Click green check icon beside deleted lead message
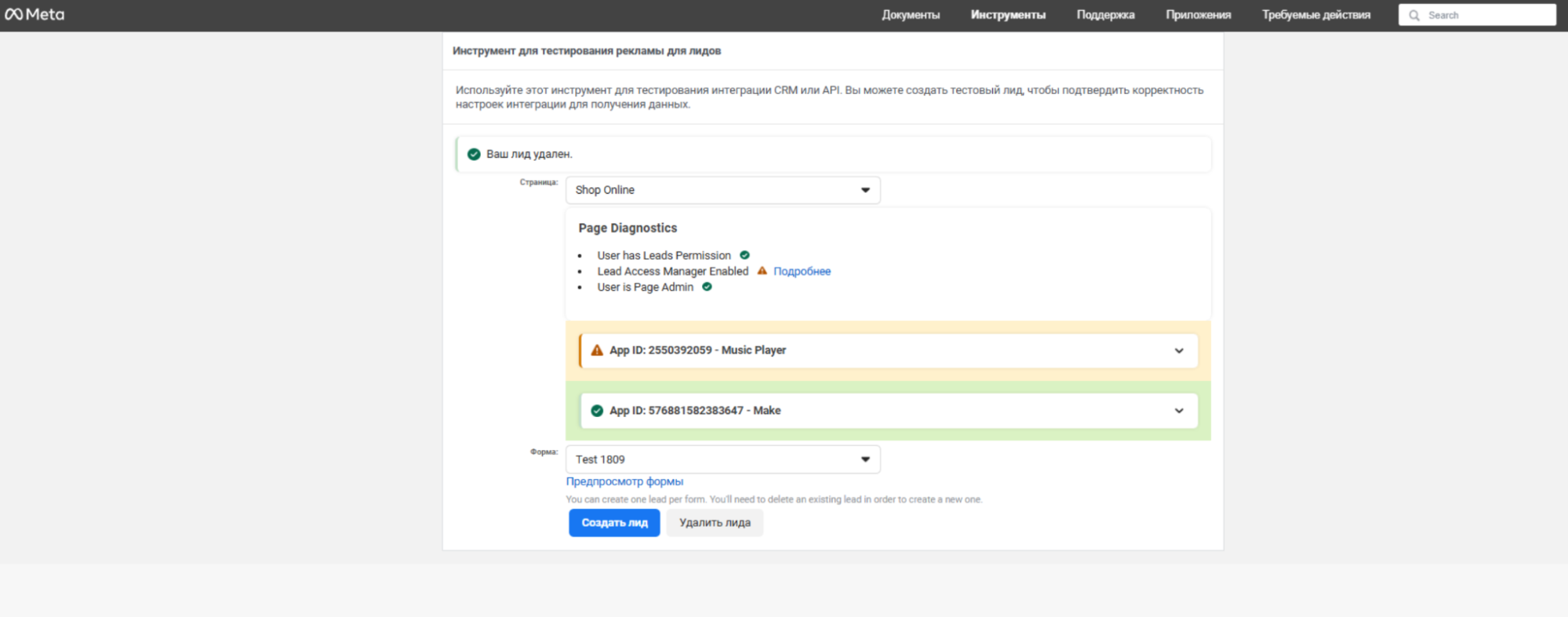 (x=474, y=154)
